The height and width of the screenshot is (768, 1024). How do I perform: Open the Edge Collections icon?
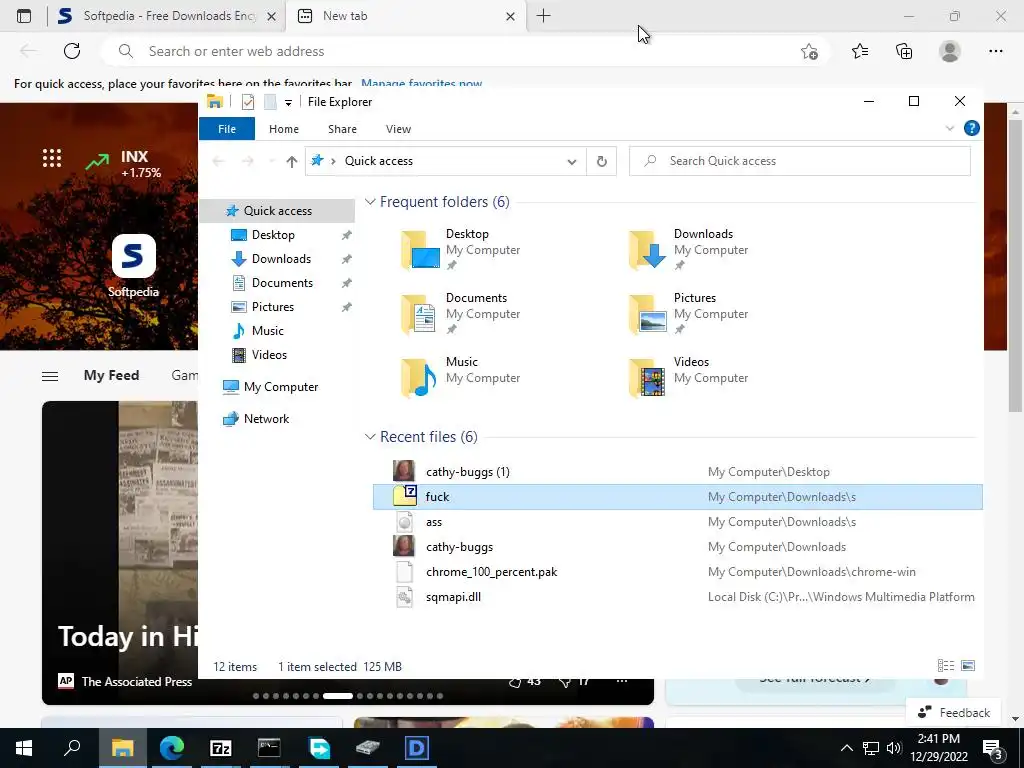tap(904, 51)
